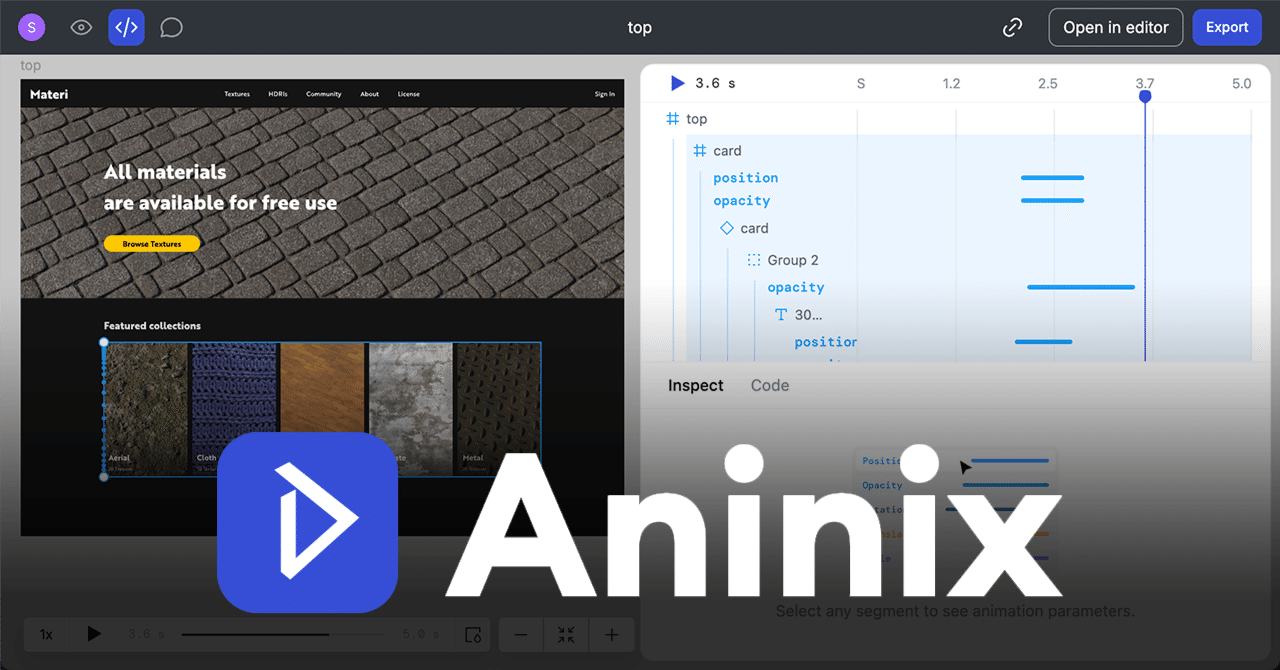Select the text layer T icon
This screenshot has height=670, width=1280.
coord(780,314)
